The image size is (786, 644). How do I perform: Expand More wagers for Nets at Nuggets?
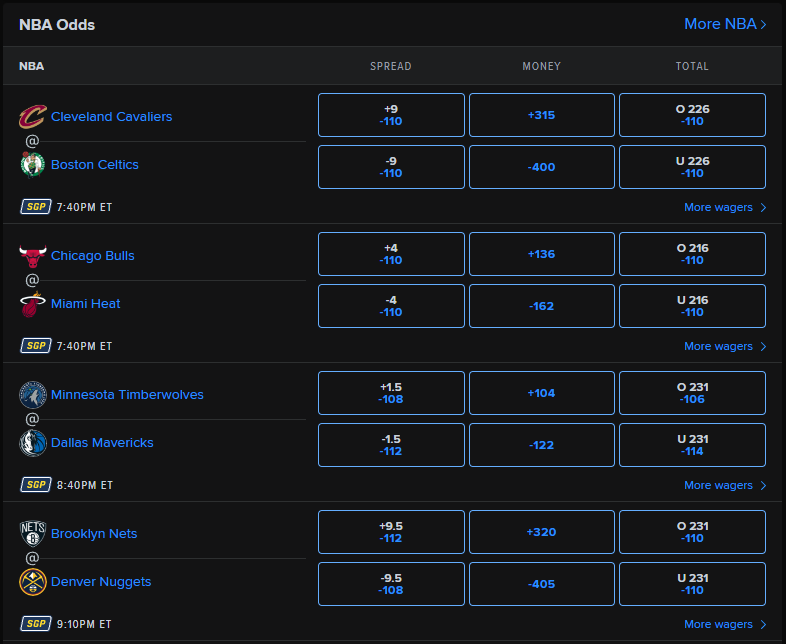[x=725, y=625]
